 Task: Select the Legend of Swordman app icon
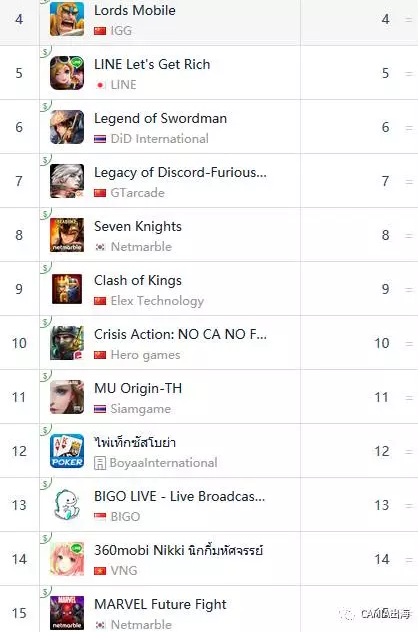tap(67, 127)
